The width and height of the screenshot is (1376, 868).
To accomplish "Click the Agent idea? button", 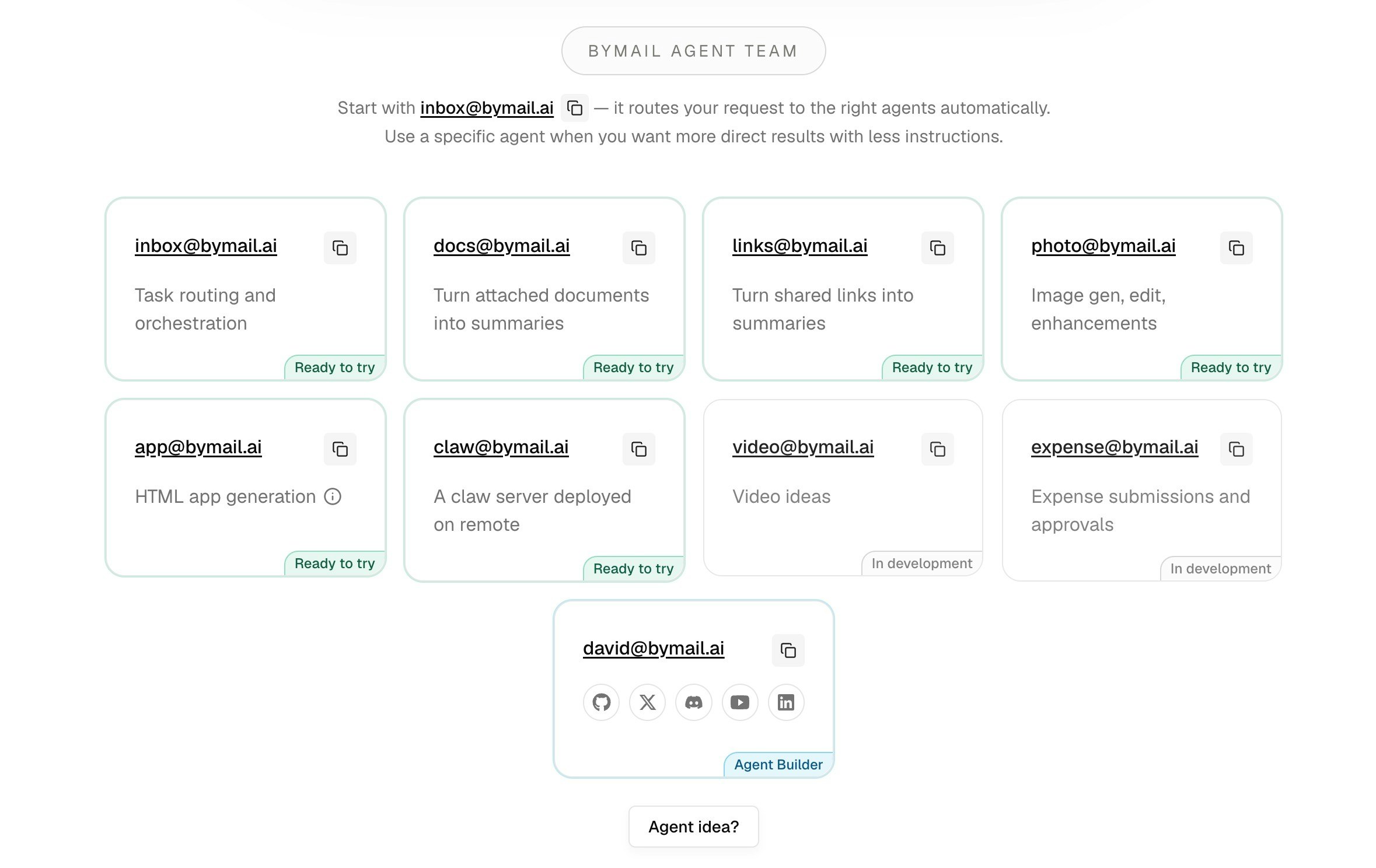I will tap(693, 827).
